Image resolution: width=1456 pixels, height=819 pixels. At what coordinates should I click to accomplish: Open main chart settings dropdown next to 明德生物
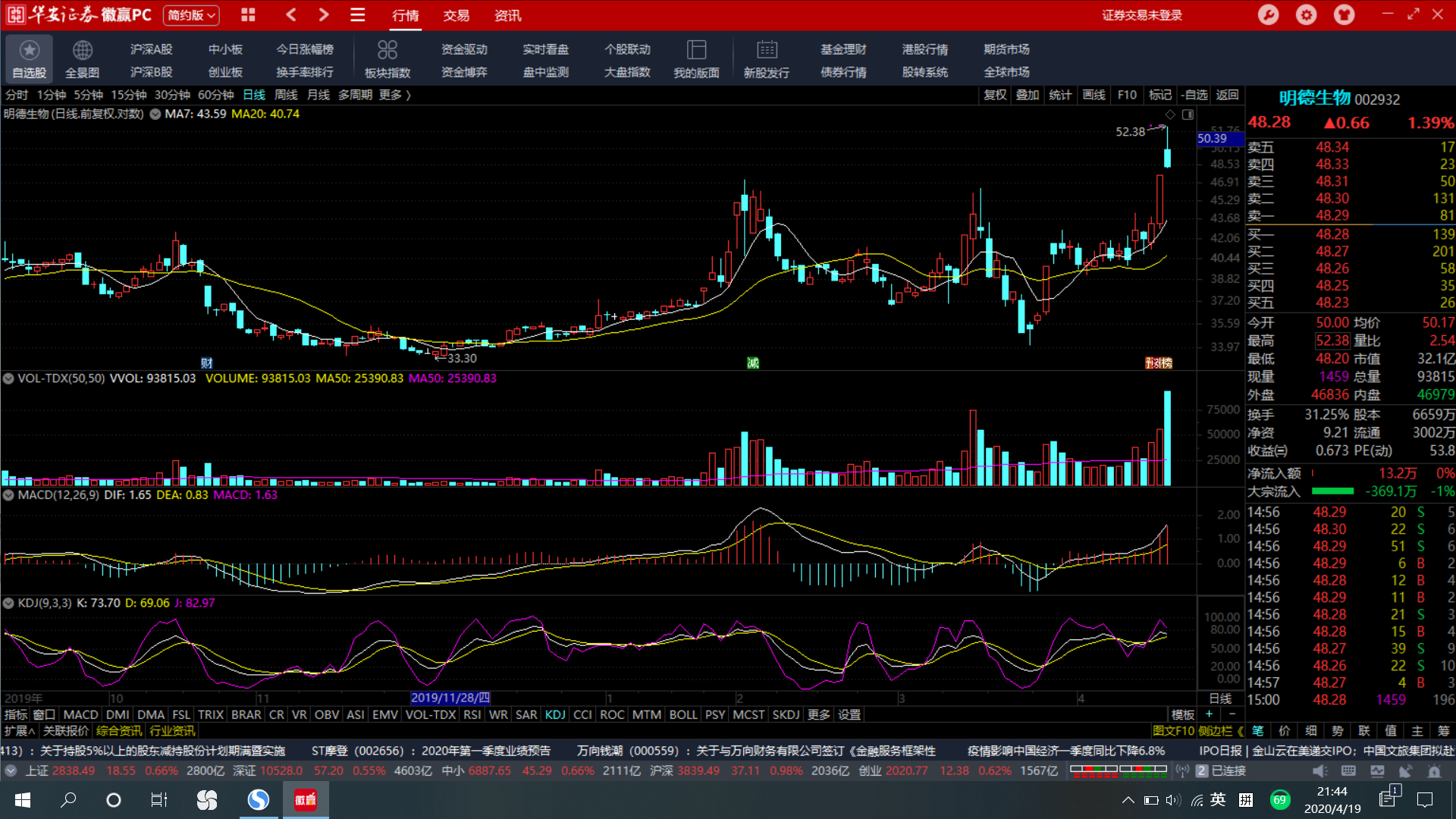[x=155, y=115]
